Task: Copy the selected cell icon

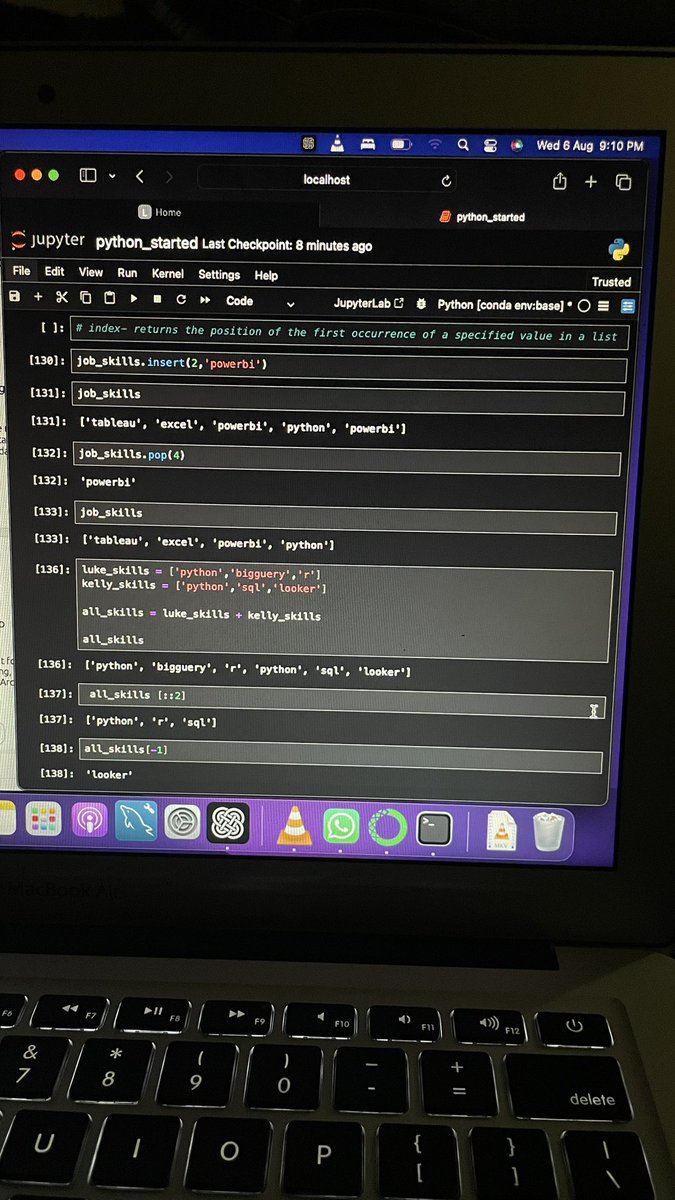Action: click(x=85, y=298)
